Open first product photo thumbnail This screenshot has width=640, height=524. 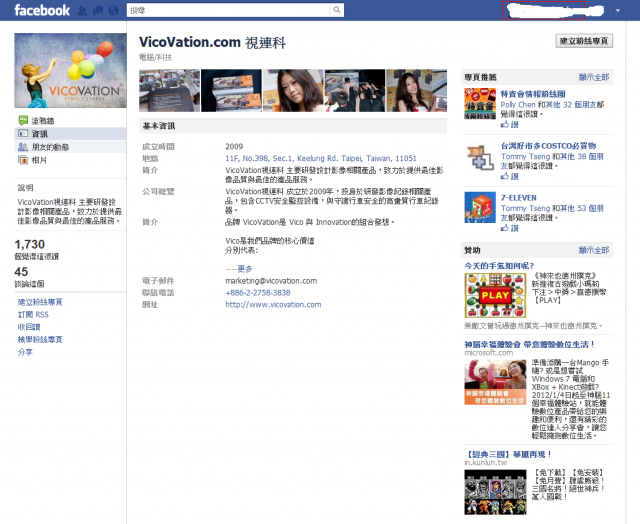pos(169,90)
